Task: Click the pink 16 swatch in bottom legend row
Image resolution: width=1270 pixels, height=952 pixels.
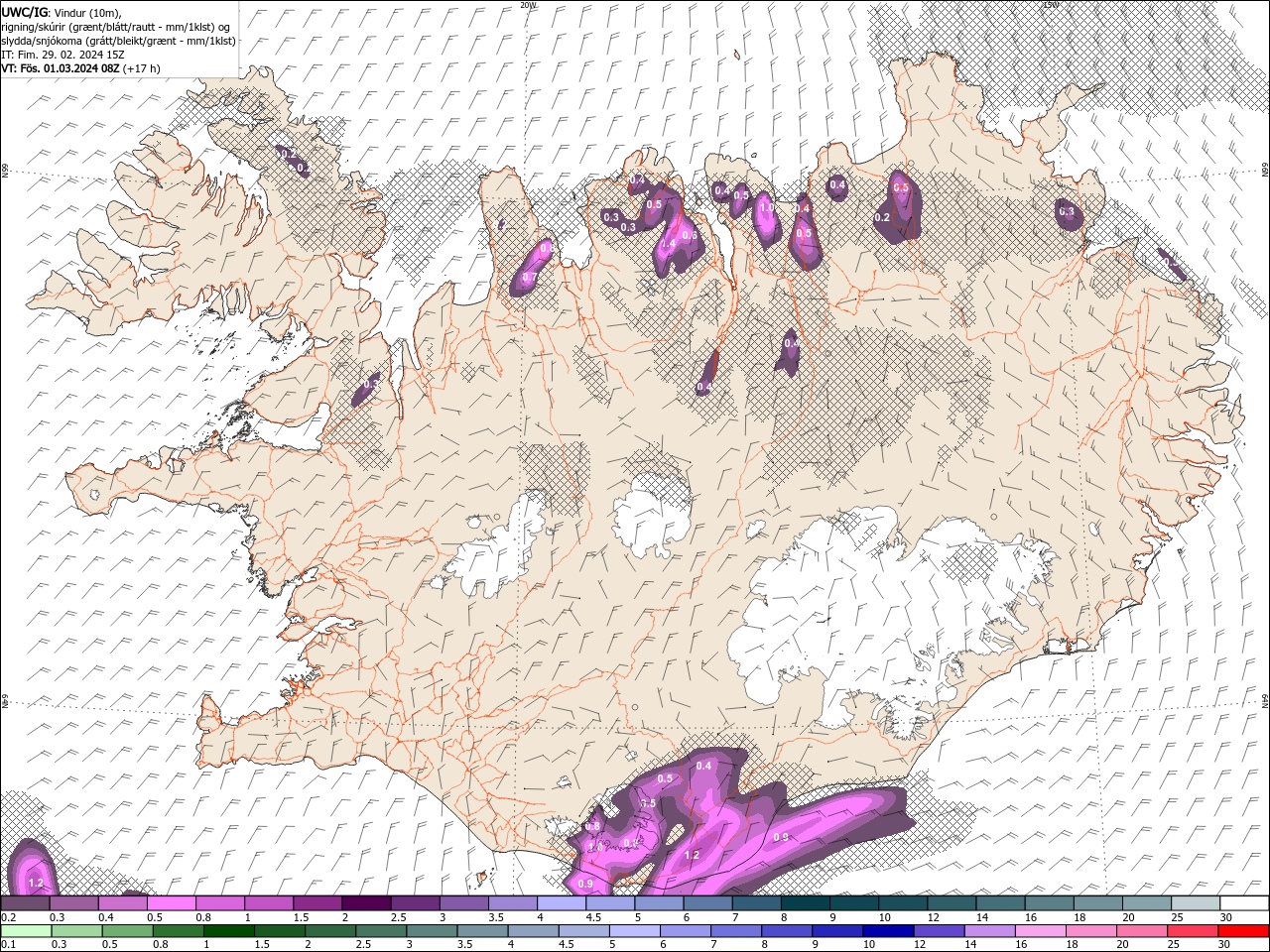Action: [x=1039, y=931]
